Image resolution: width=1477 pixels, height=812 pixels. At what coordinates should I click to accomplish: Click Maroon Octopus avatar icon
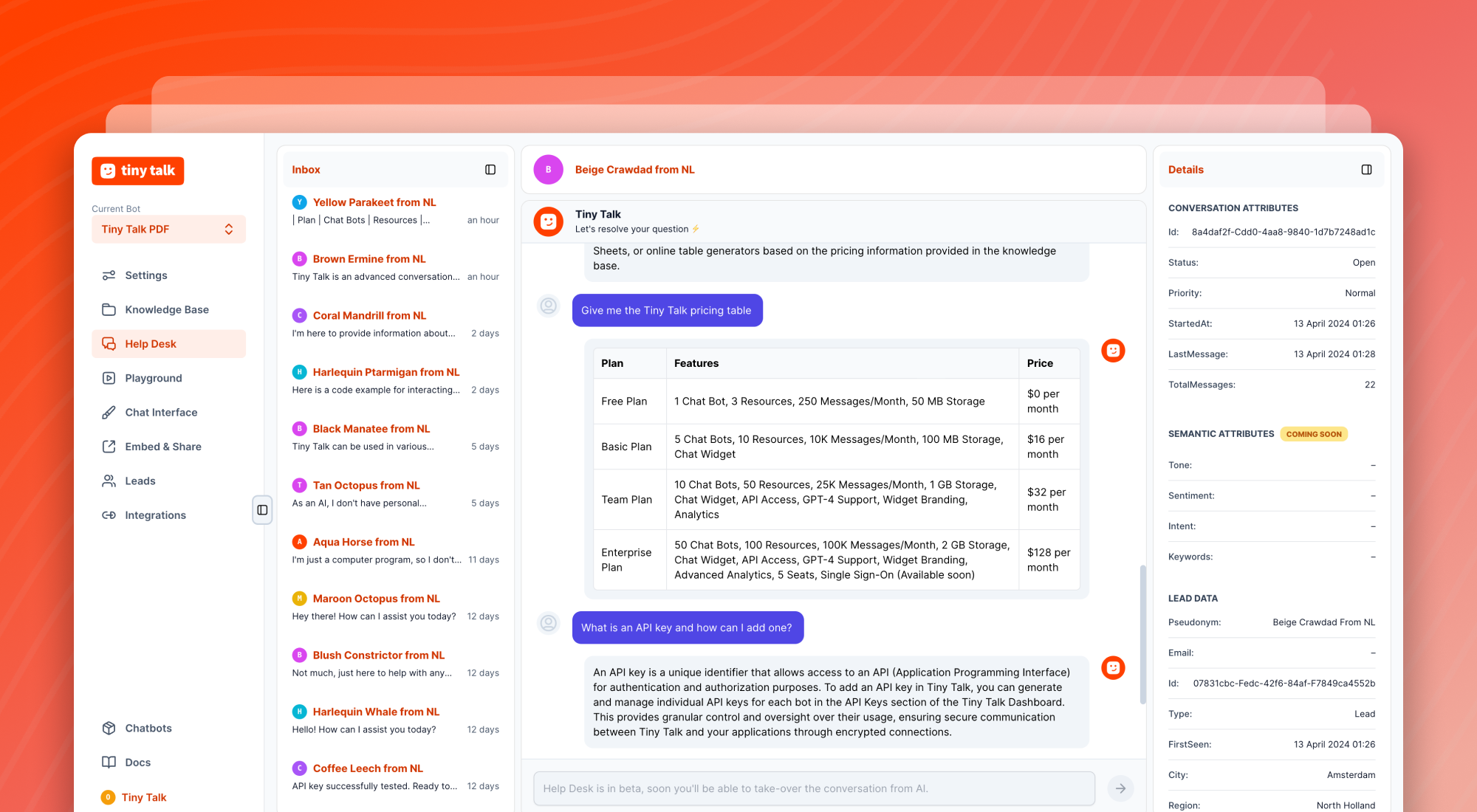pos(300,599)
